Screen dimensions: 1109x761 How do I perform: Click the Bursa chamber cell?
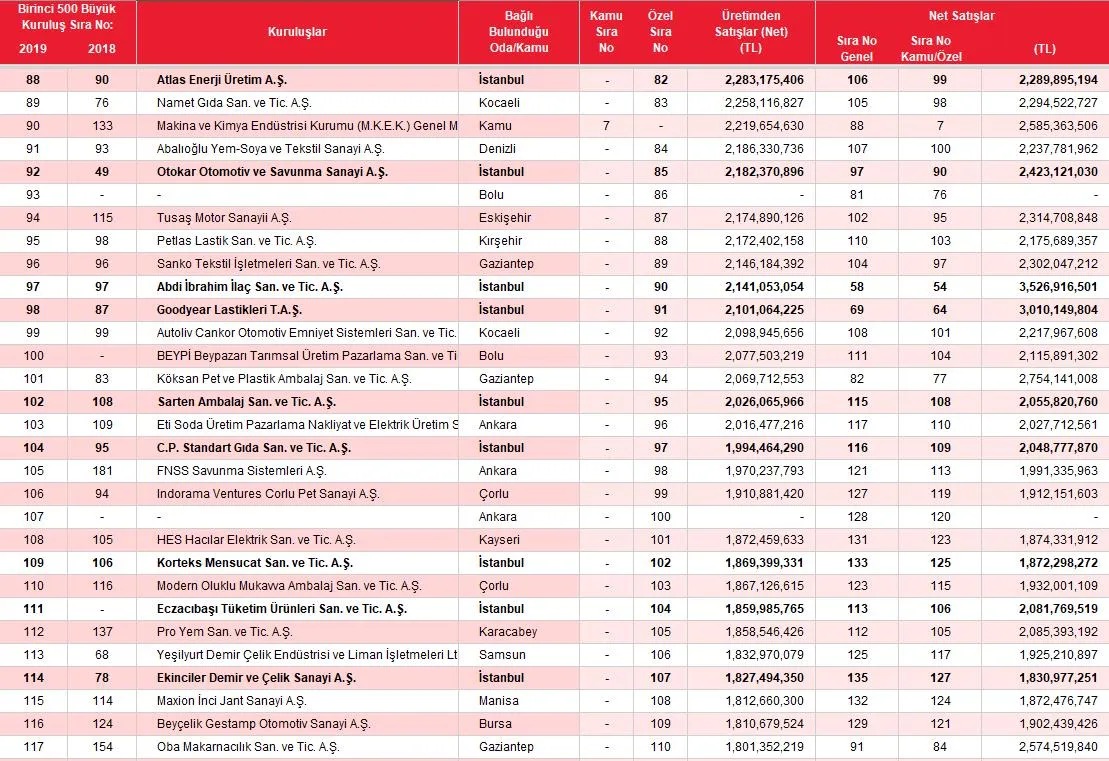pos(494,724)
